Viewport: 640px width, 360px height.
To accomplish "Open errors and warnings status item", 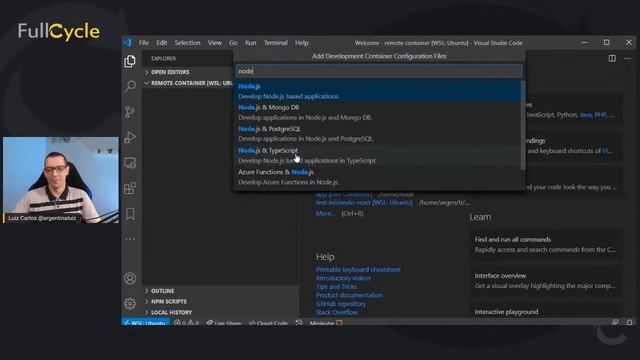I will pos(186,322).
